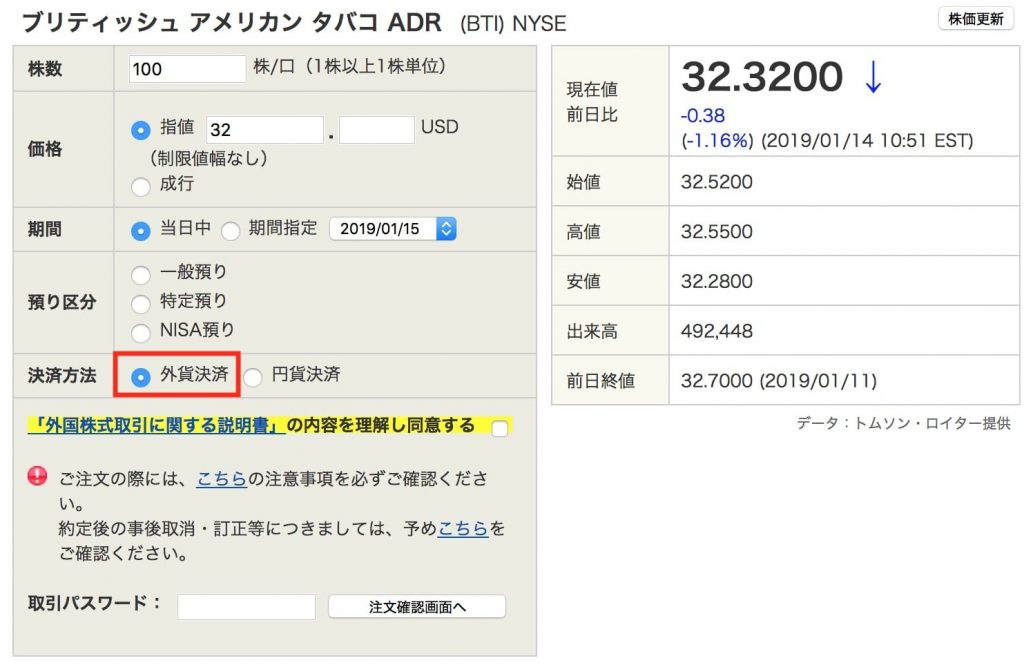Click the 取引パスワード input field
Image resolution: width=1024 pixels, height=665 pixels.
point(246,607)
